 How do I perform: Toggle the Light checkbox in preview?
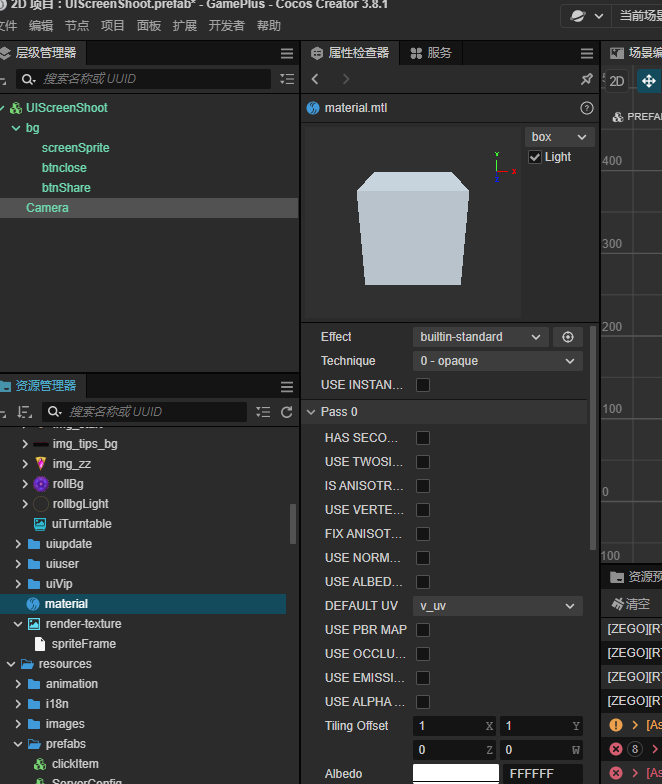(x=535, y=157)
